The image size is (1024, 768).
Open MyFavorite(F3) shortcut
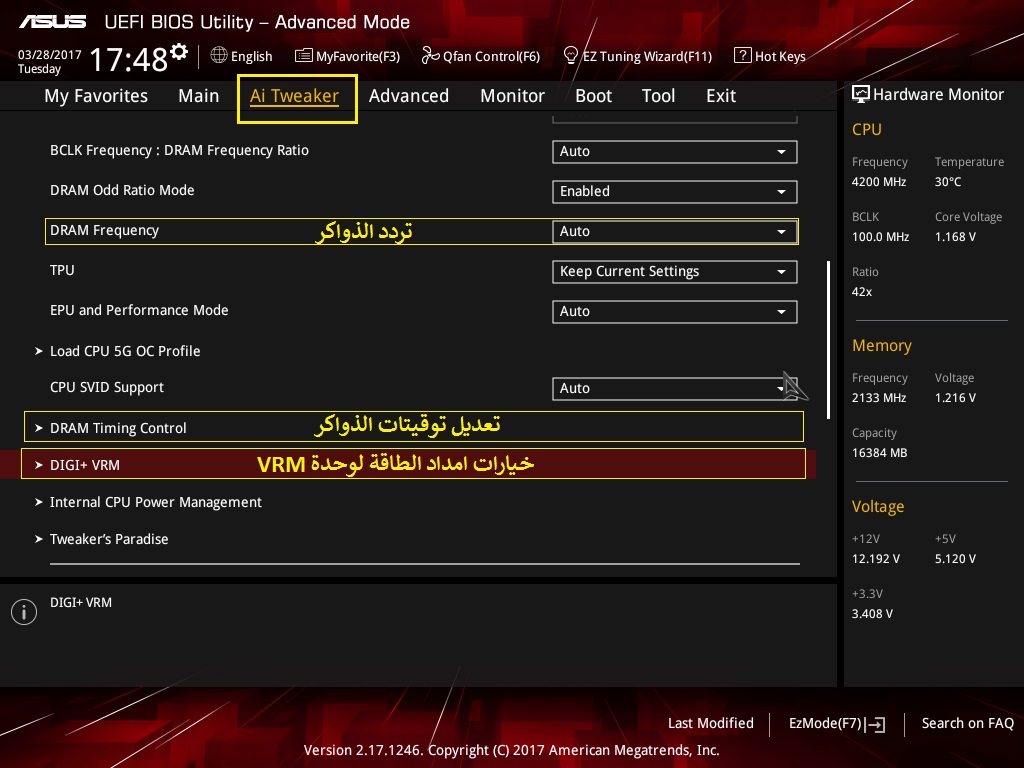pyautogui.click(x=347, y=56)
